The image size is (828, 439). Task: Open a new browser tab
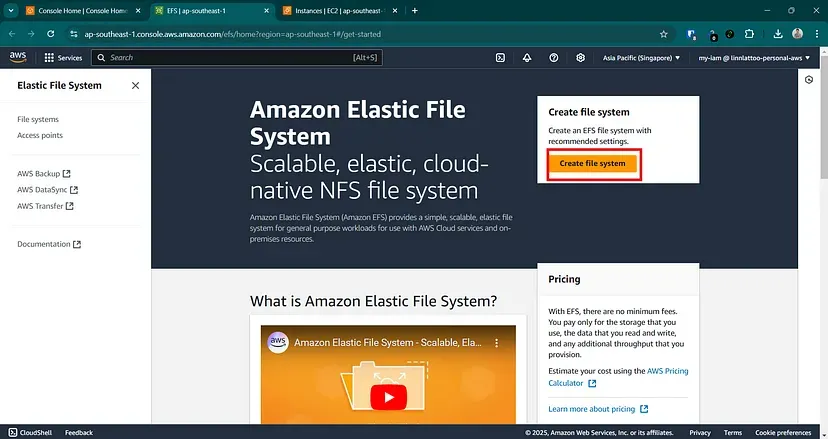click(415, 11)
